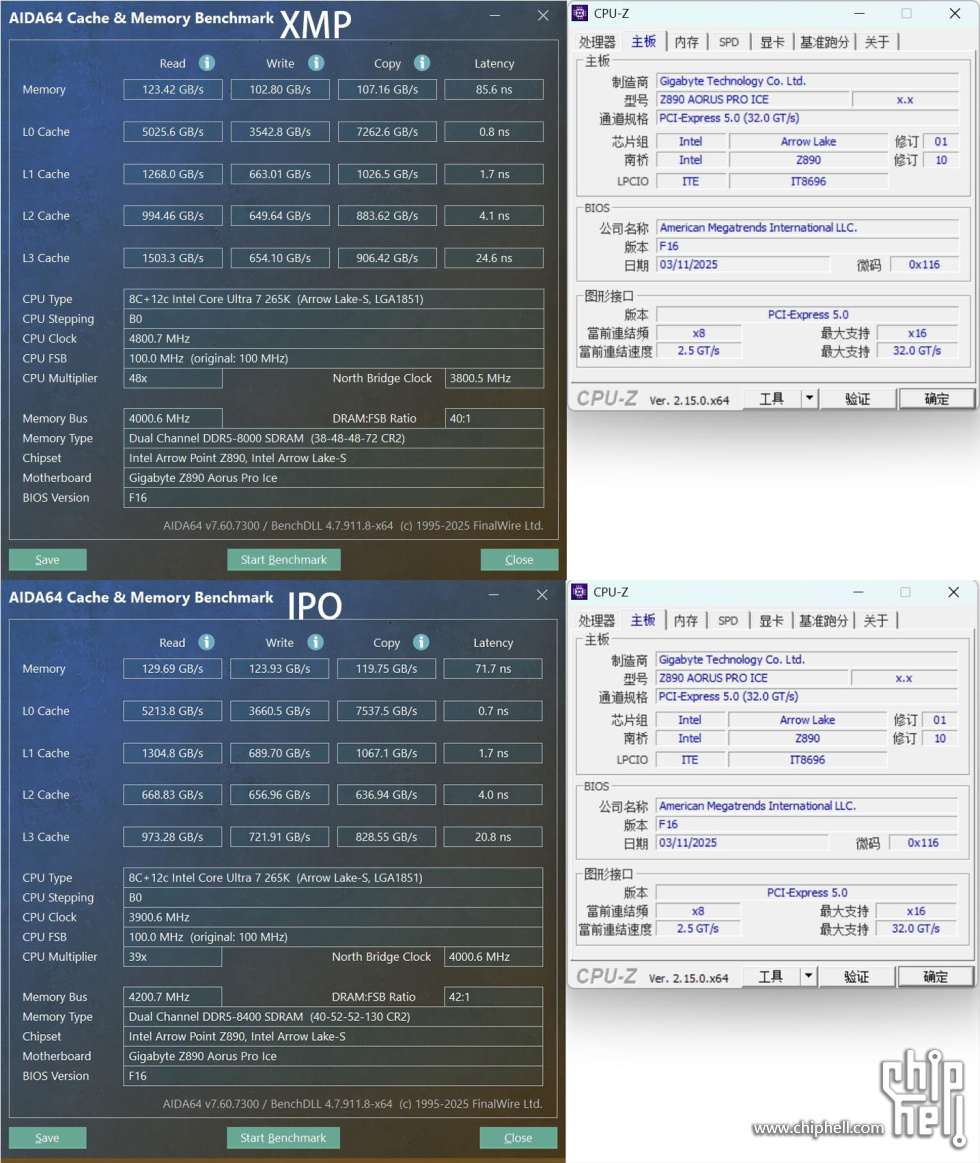Viewport: 980px width, 1163px height.
Task: Minimize the XMP AIDA64 window
Action: [x=495, y=16]
